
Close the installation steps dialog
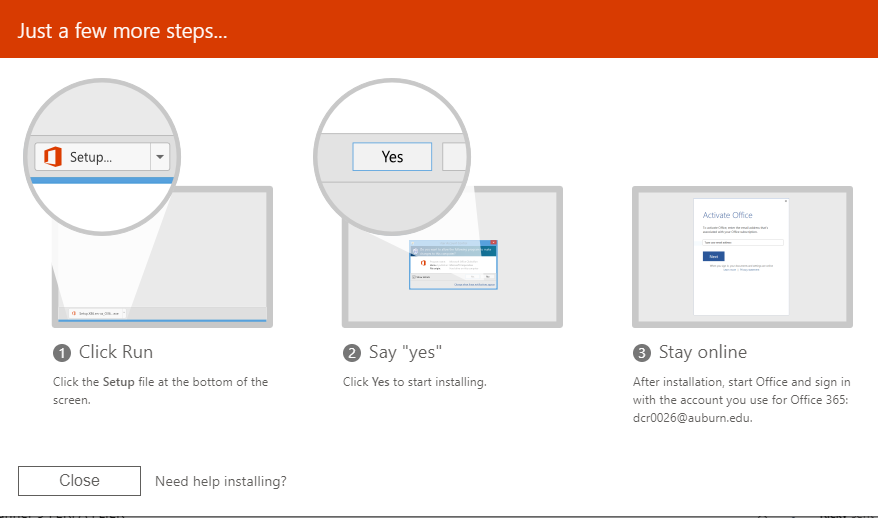click(x=79, y=480)
